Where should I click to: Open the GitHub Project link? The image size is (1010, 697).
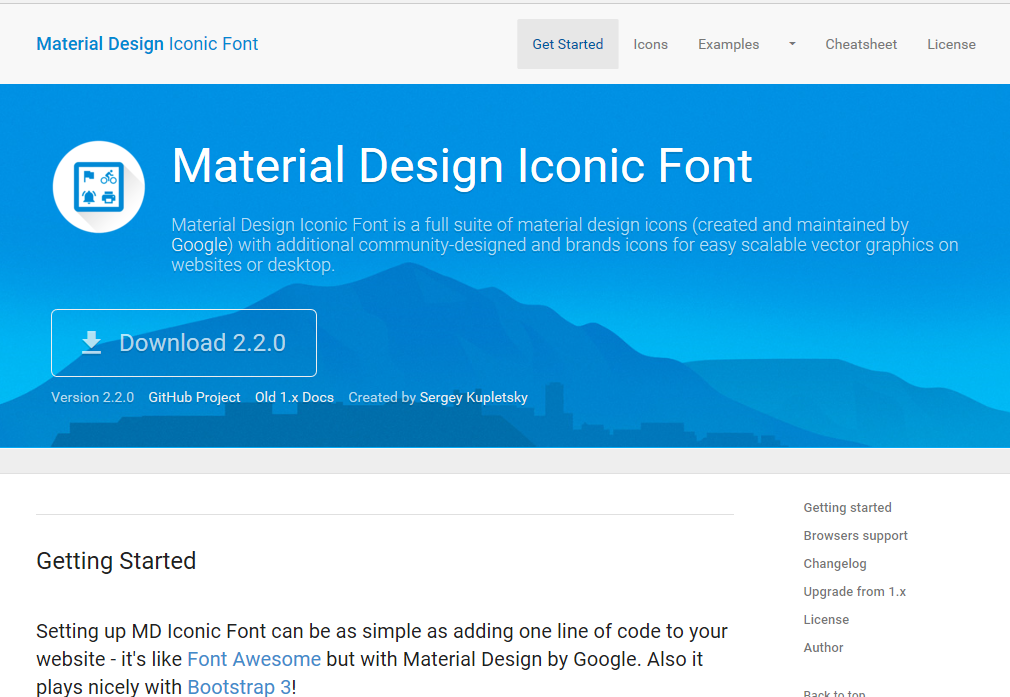point(195,397)
